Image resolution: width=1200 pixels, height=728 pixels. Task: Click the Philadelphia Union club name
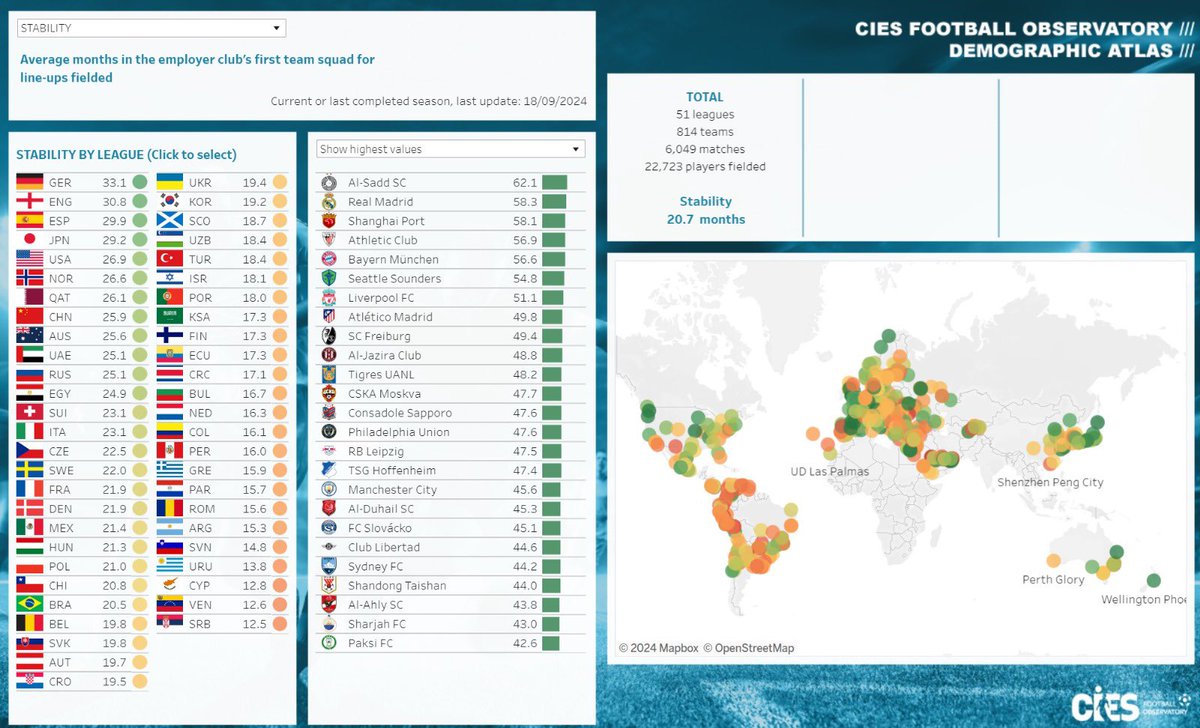point(399,432)
